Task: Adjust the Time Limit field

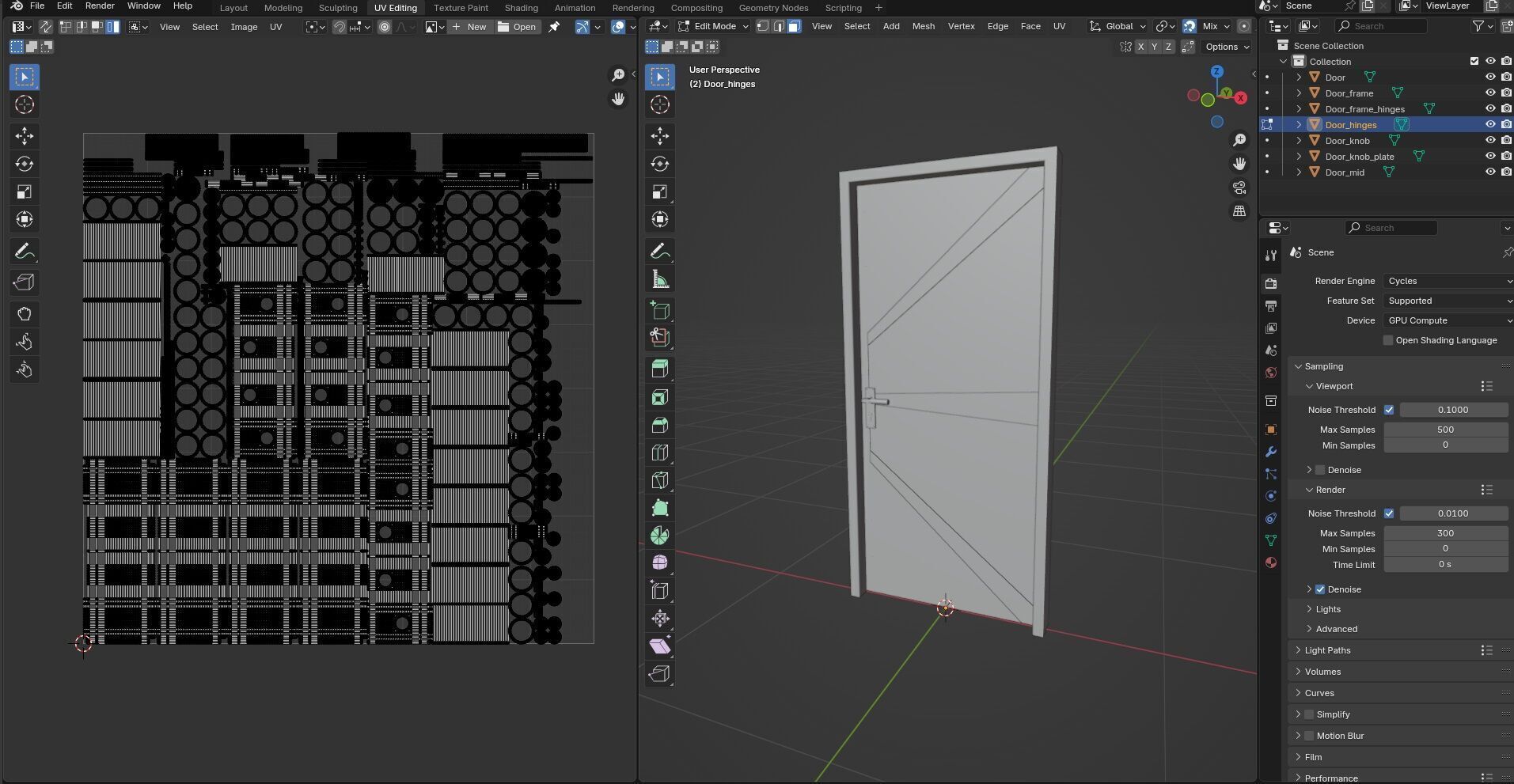Action: coord(1446,565)
